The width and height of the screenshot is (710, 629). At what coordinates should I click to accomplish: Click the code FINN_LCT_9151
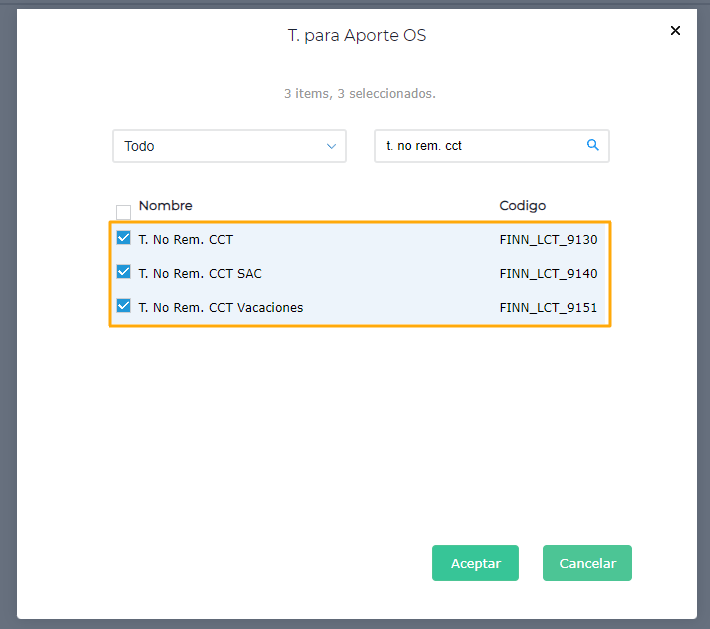click(x=548, y=308)
